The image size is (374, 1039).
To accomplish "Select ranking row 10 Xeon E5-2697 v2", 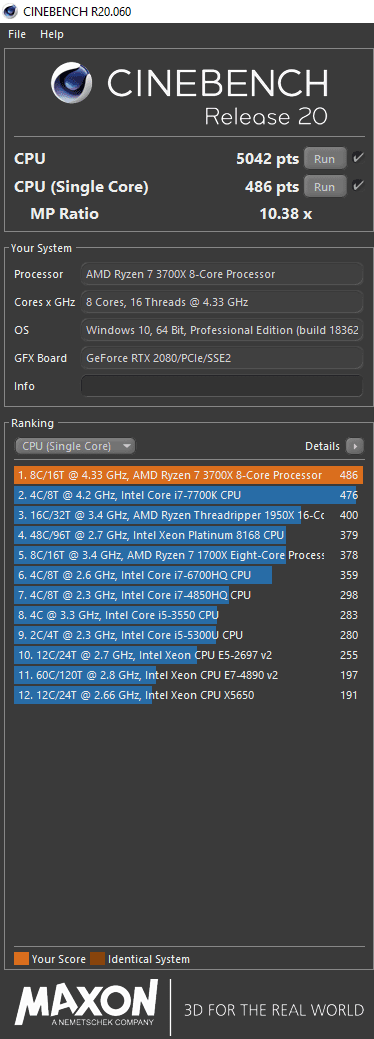I will coord(188,655).
